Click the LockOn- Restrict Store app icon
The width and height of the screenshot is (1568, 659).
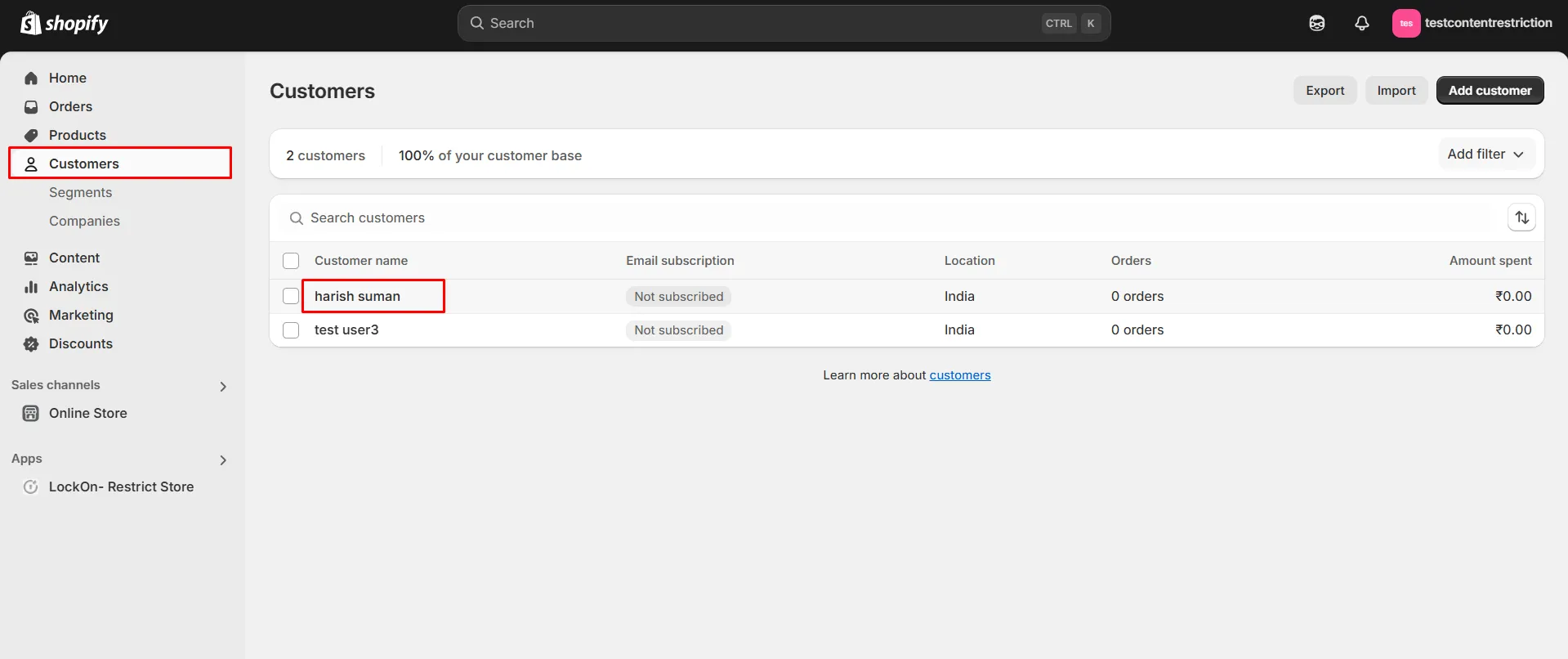tap(31, 487)
